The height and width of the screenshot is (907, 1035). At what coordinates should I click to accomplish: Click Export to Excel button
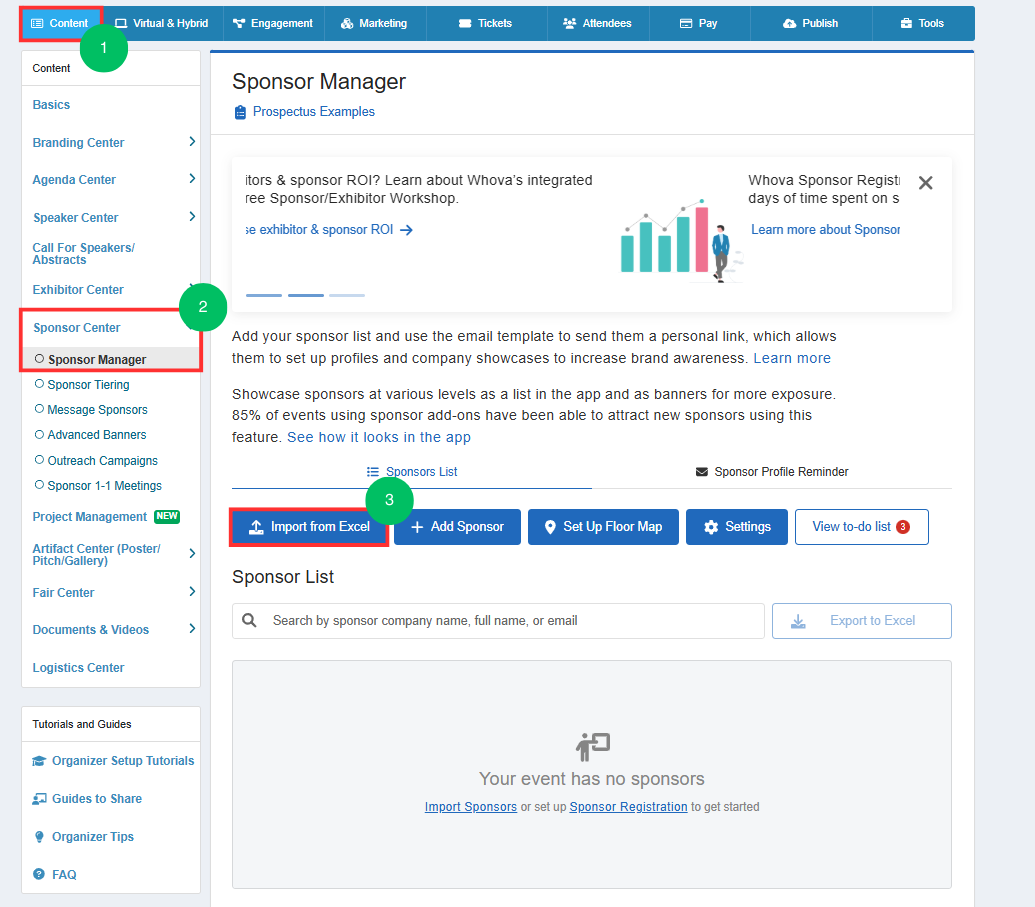(861, 621)
